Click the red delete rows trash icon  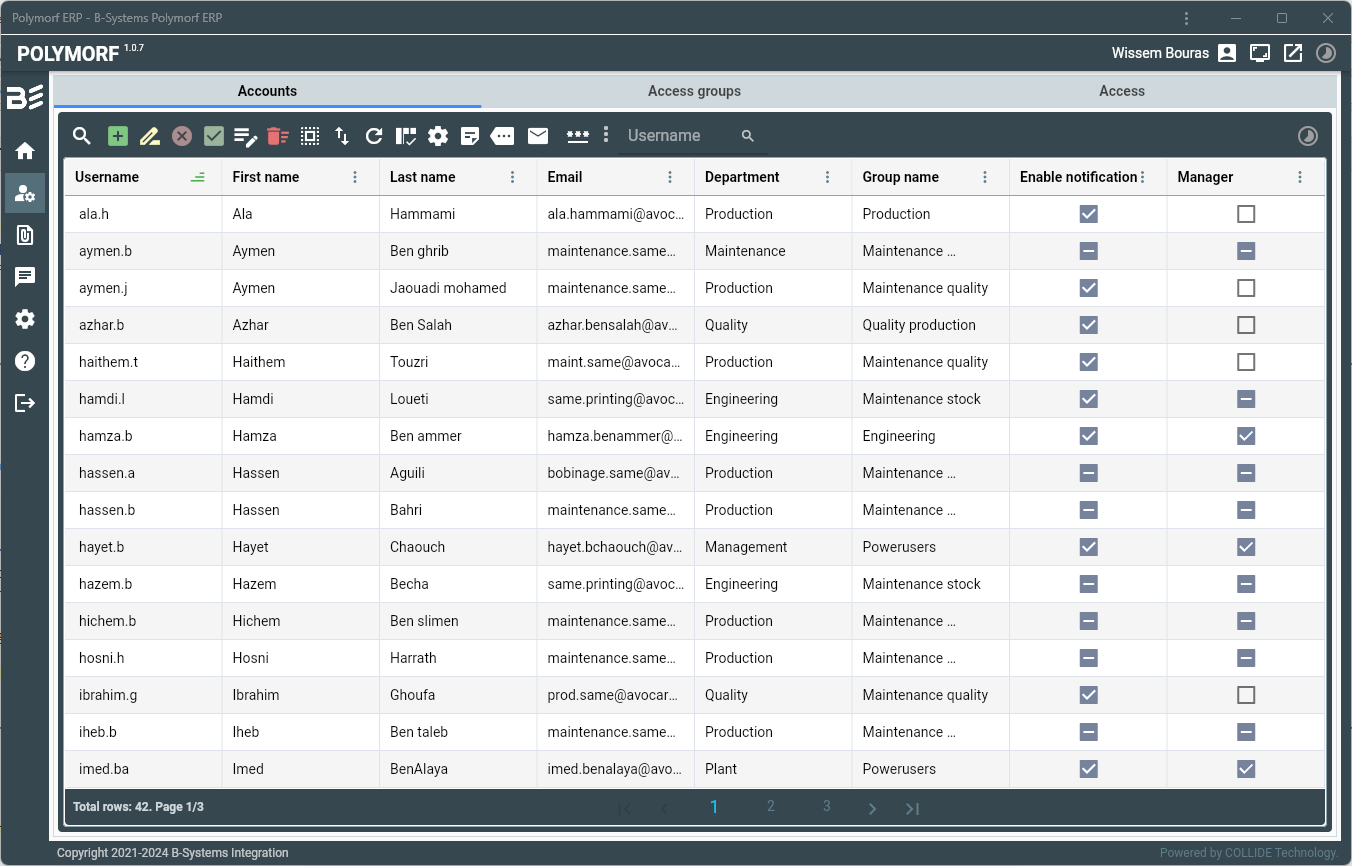coord(278,136)
